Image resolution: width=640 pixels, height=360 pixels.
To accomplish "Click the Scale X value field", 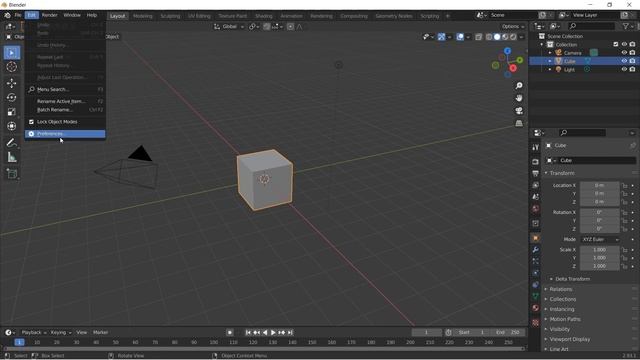I will point(600,250).
